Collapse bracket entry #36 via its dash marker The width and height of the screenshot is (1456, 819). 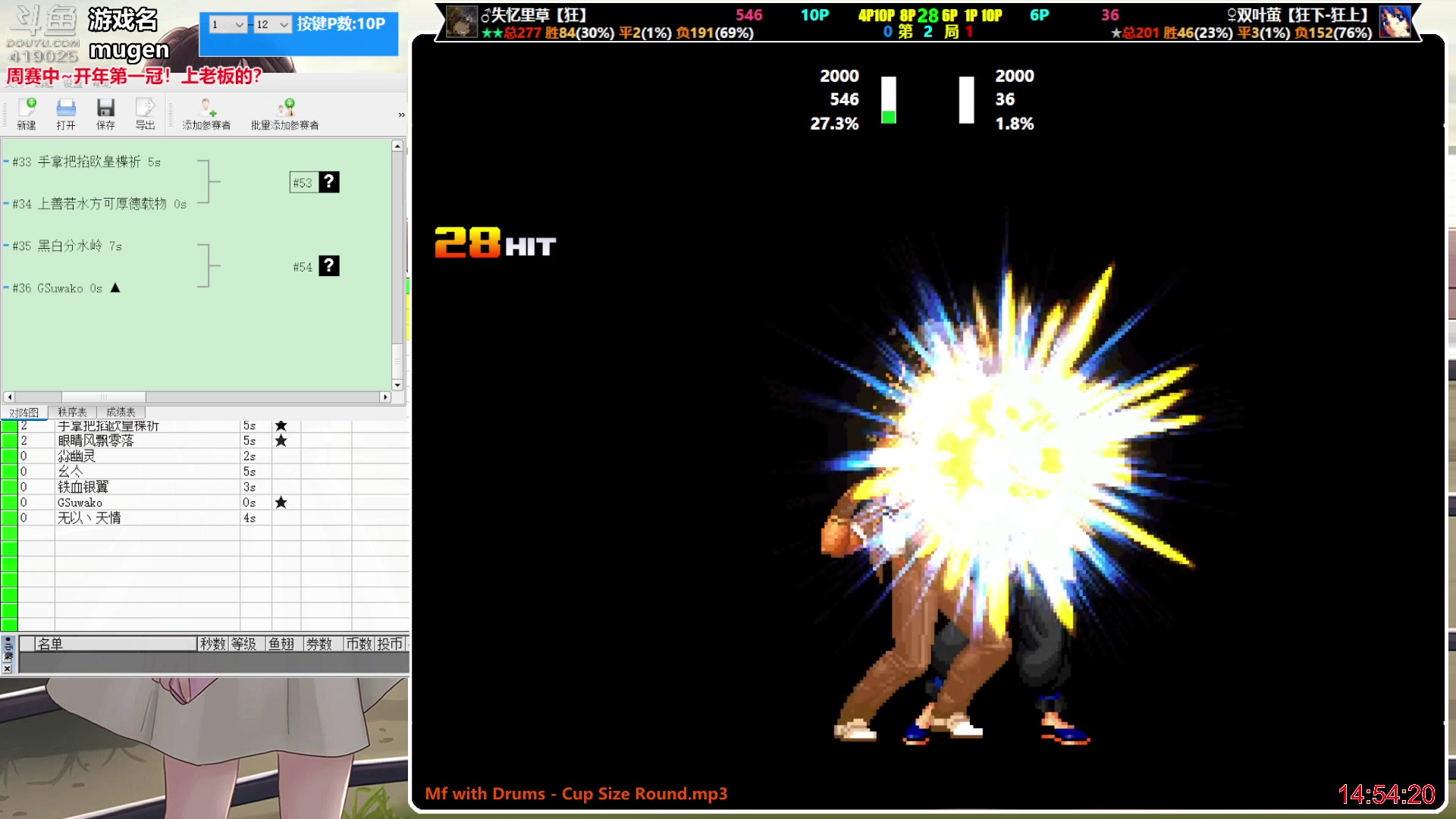point(6,288)
